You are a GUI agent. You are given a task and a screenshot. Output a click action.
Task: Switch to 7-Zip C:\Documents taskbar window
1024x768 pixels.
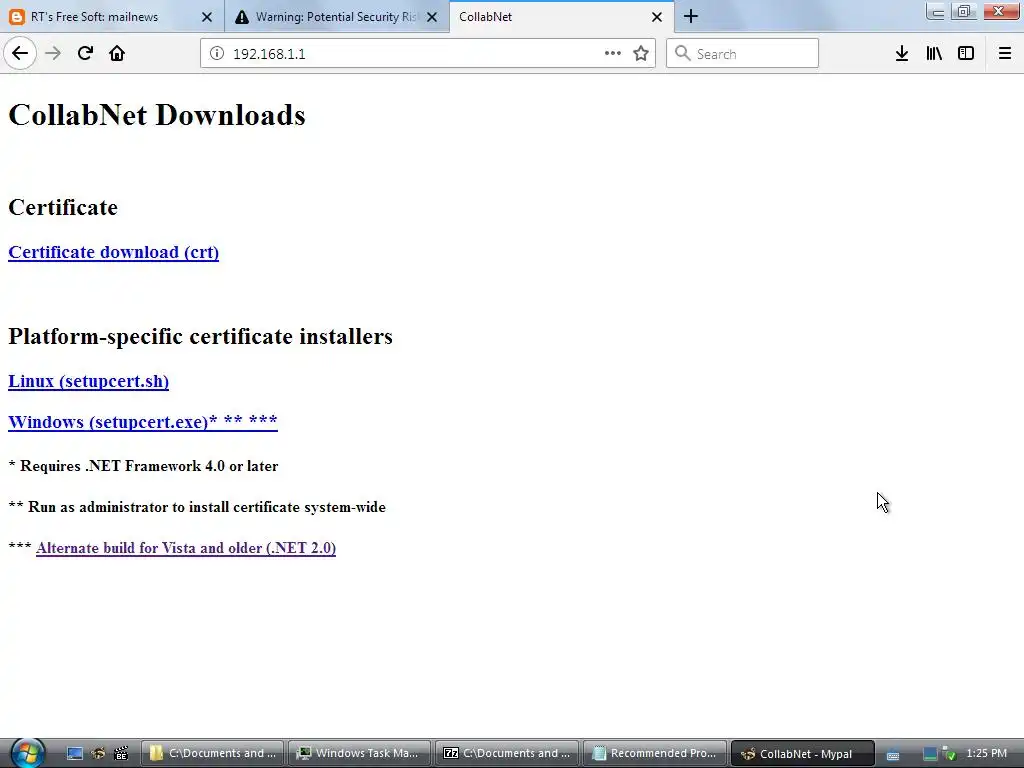coord(507,753)
